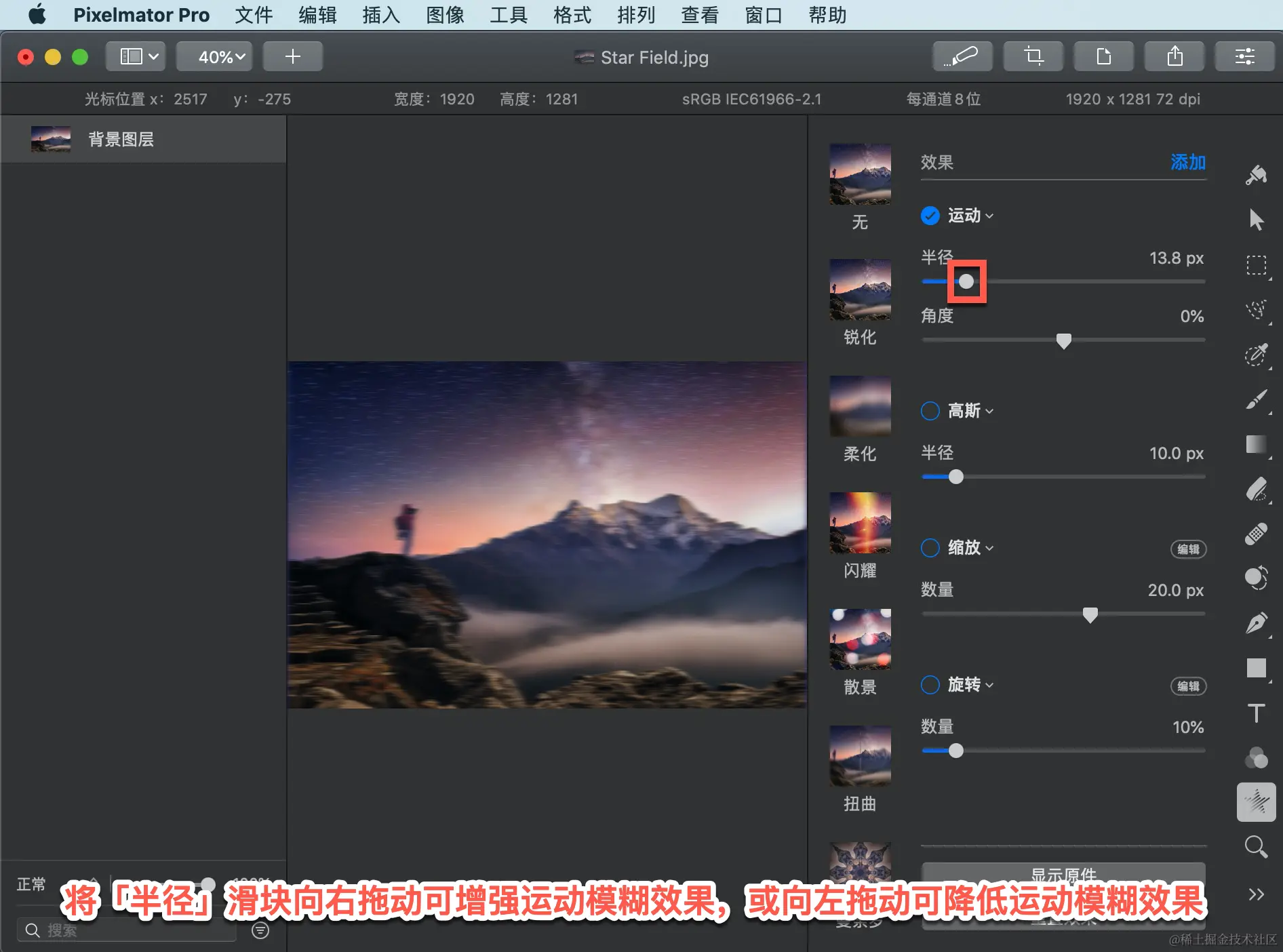Image resolution: width=1283 pixels, height=952 pixels.
Task: Open the ML Enhance pen toolbar button
Action: [x=962, y=56]
